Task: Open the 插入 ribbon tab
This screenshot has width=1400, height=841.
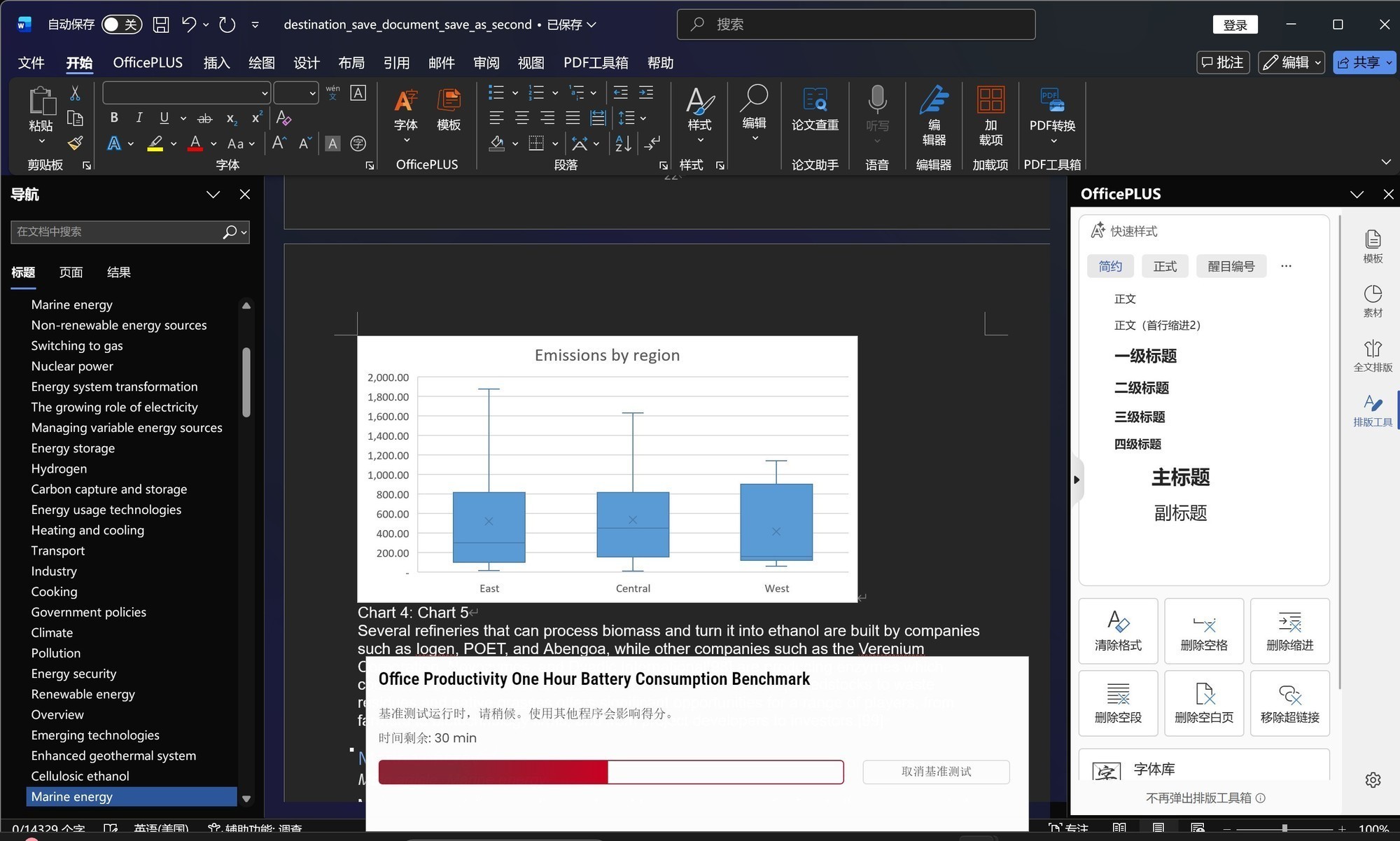Action: (x=216, y=62)
